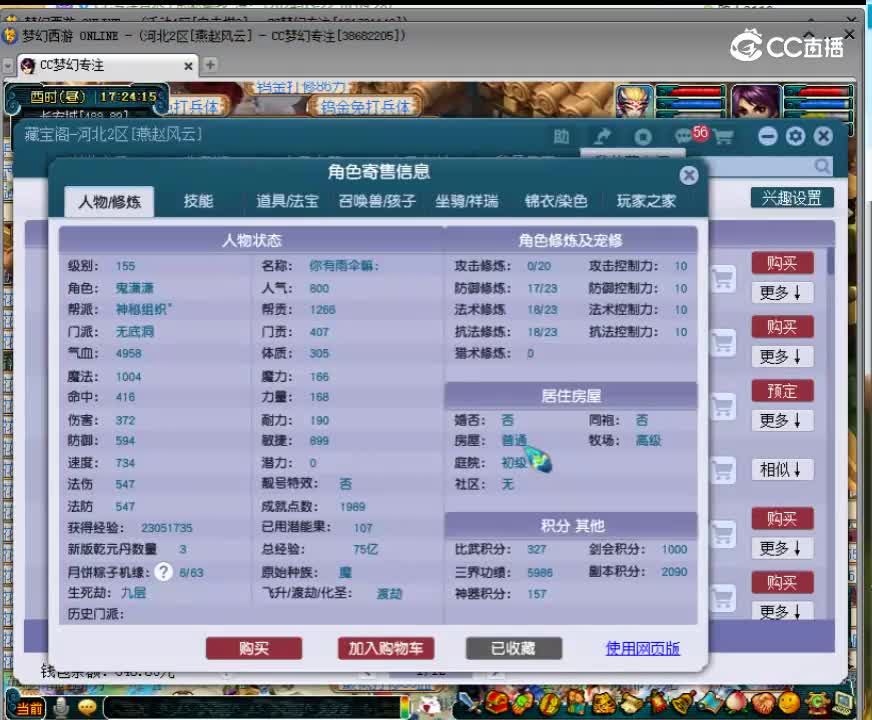
Task: Open a new tab with plus button
Action: click(210, 65)
